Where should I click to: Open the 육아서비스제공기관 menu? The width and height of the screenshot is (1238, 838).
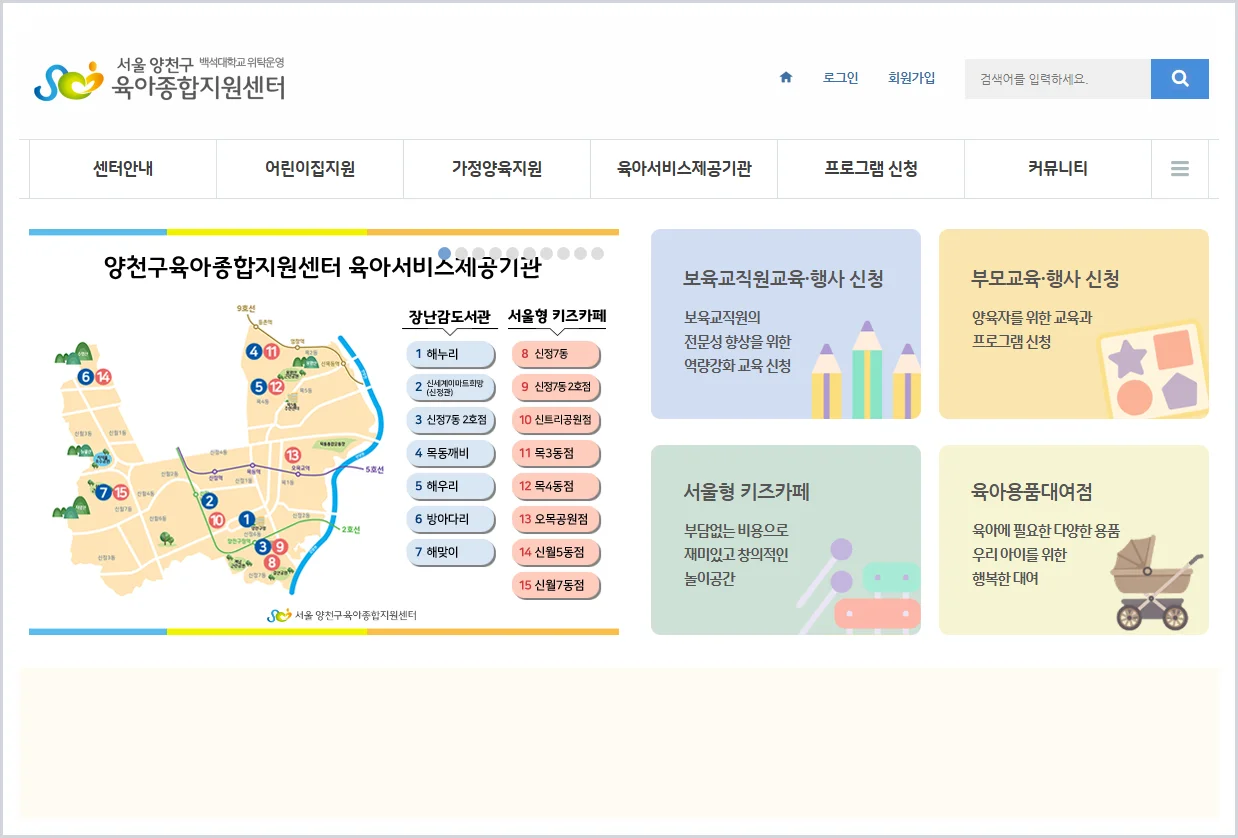(x=684, y=169)
